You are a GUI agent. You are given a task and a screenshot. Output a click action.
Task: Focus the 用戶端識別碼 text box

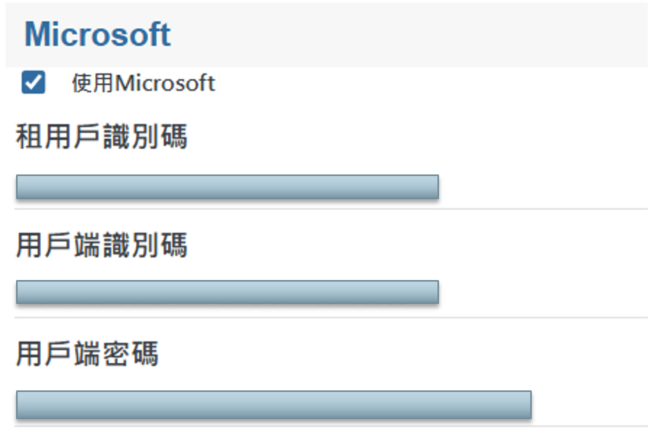pyautogui.click(x=227, y=292)
